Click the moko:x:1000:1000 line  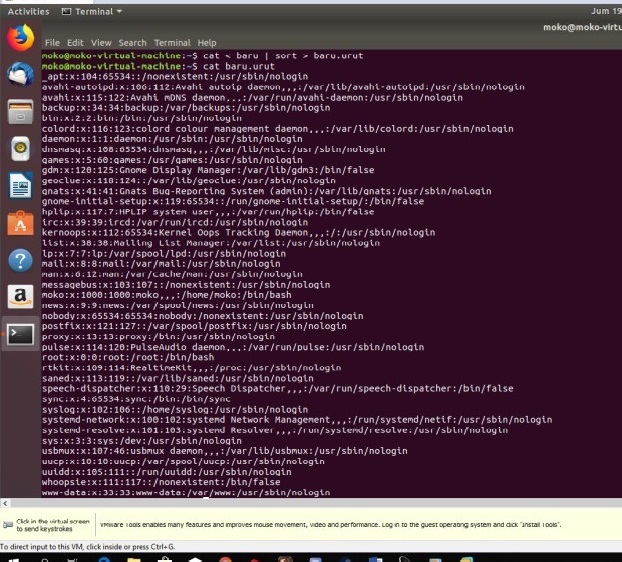(167, 295)
